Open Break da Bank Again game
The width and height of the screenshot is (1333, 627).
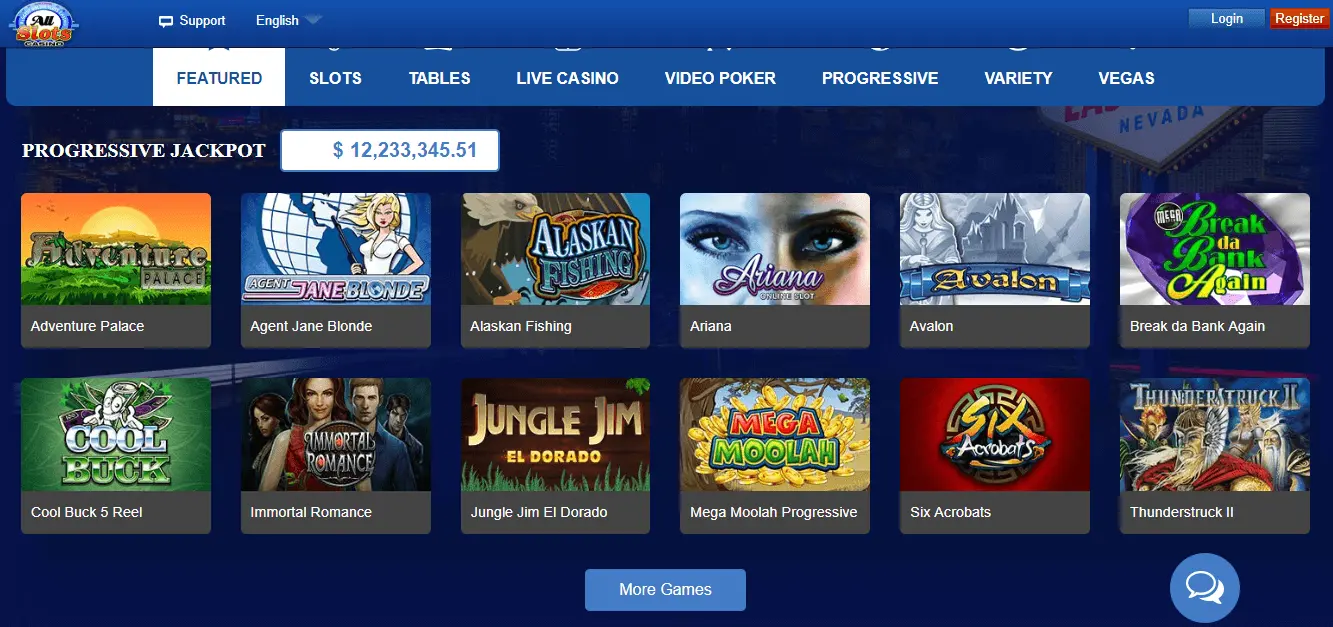click(1214, 270)
